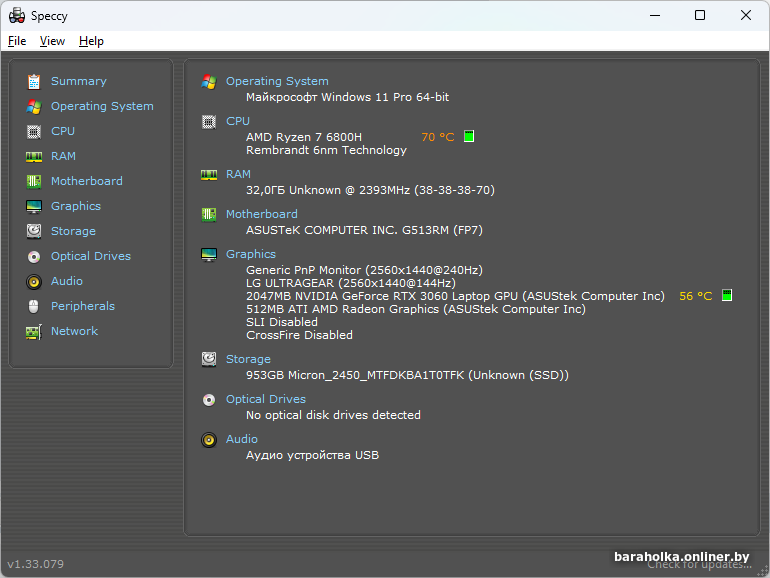Image resolution: width=770 pixels, height=578 pixels.
Task: Click the 56 °C GPU temperature value
Action: pos(695,296)
